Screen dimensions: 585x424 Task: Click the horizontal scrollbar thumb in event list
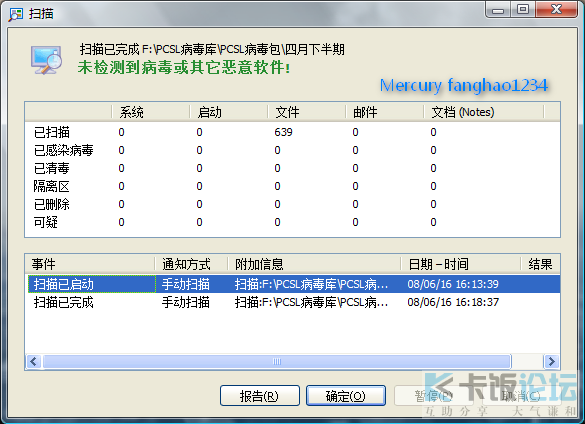coord(276,361)
